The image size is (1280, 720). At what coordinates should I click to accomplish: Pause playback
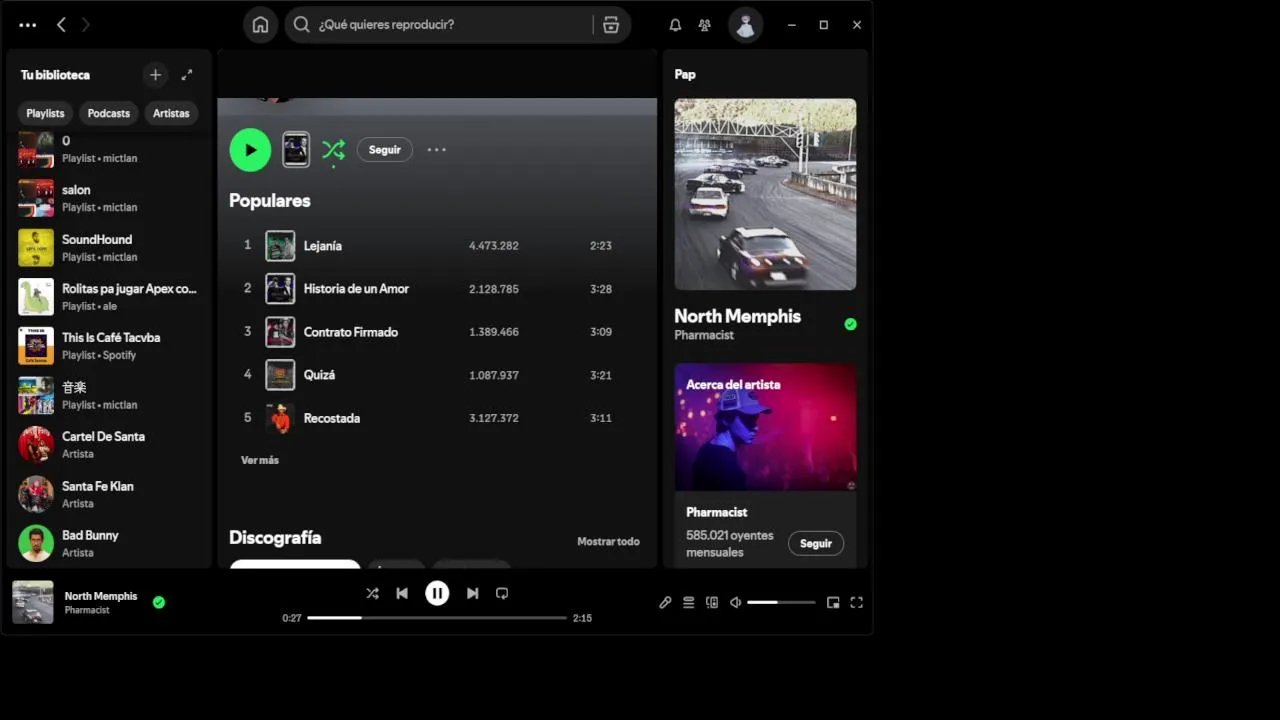(x=437, y=593)
